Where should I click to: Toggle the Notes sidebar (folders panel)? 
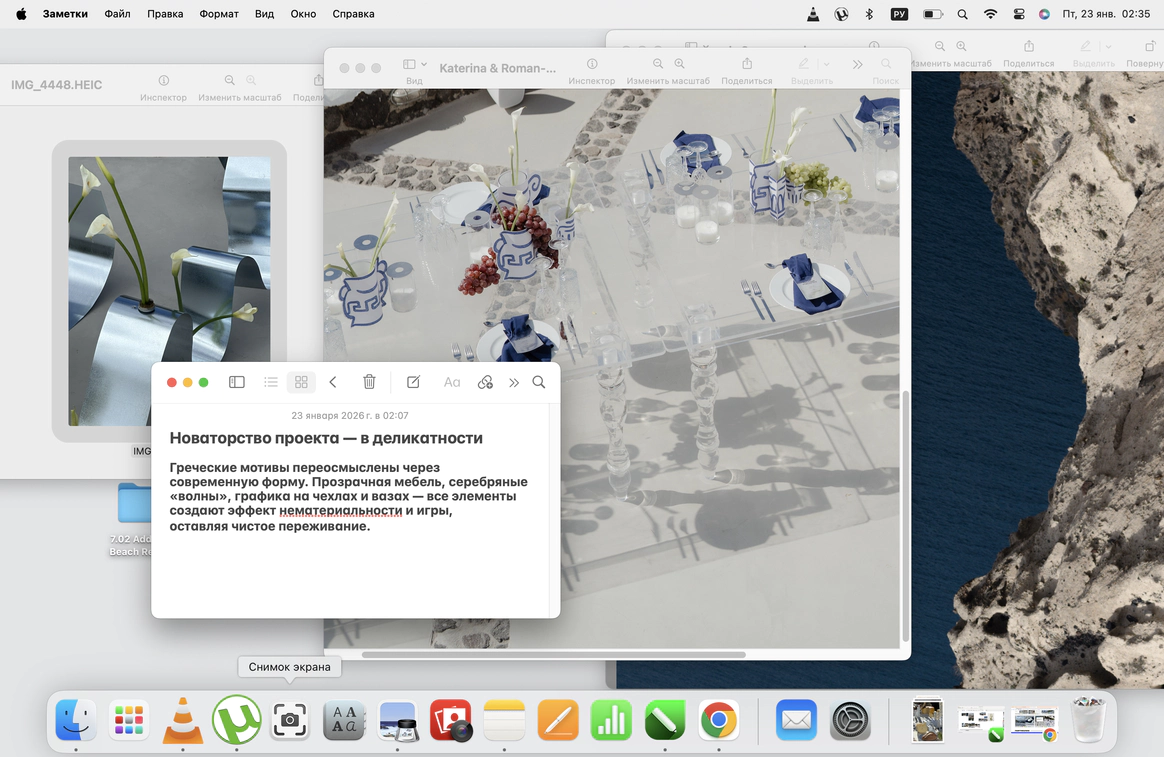click(237, 382)
